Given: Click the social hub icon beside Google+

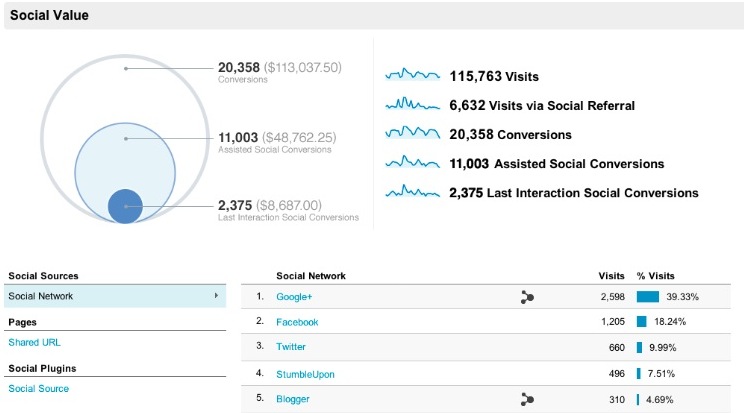Looking at the screenshot, I should pyautogui.click(x=527, y=297).
